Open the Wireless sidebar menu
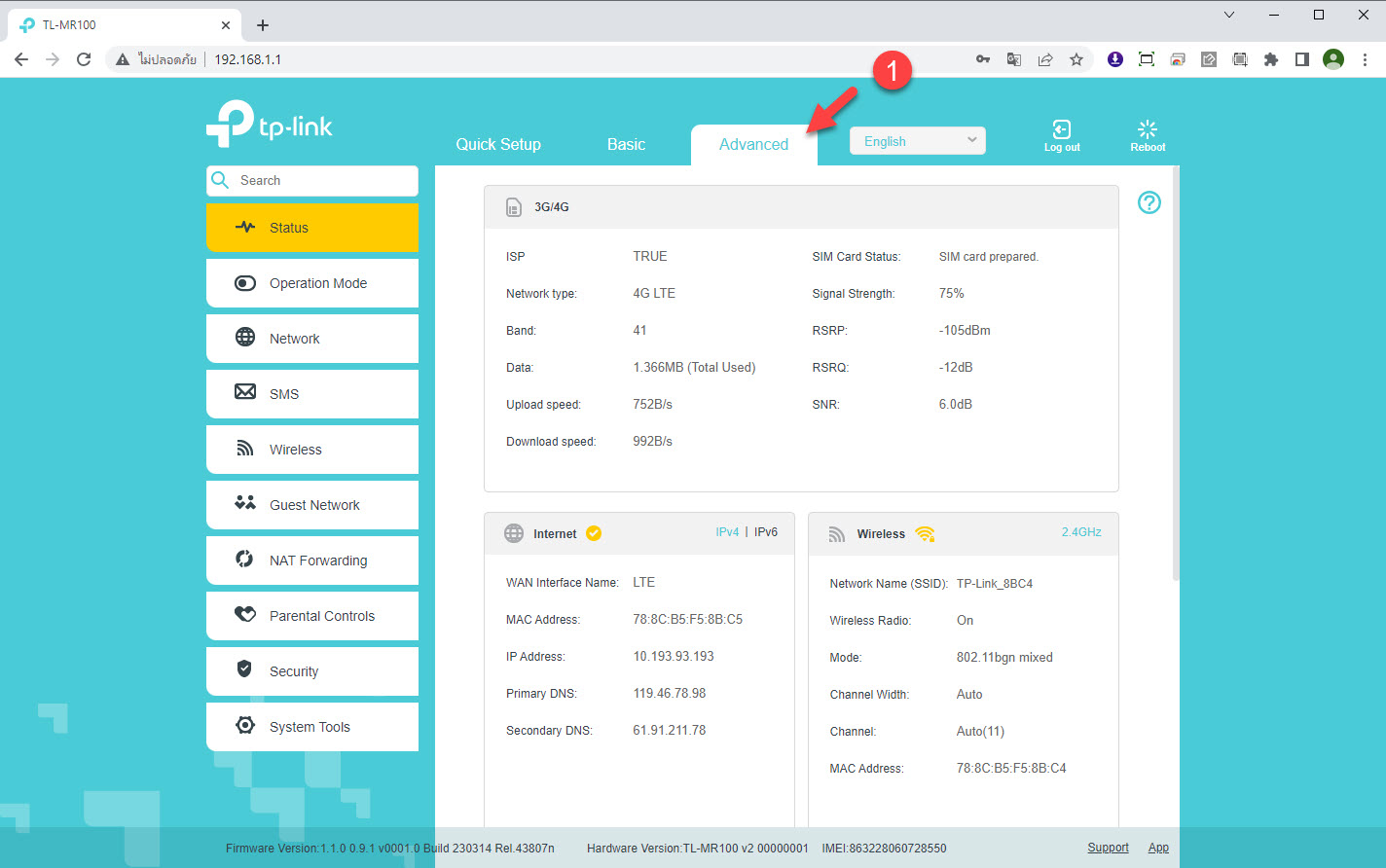 coord(312,450)
